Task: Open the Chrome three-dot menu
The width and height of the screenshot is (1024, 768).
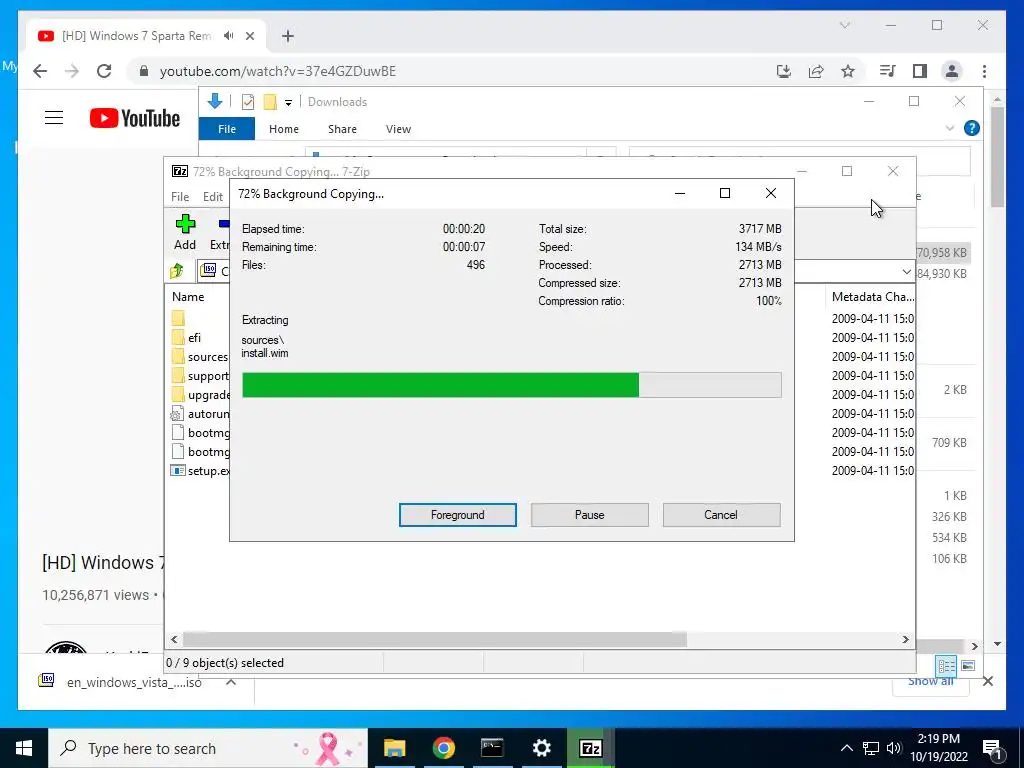Action: click(984, 71)
